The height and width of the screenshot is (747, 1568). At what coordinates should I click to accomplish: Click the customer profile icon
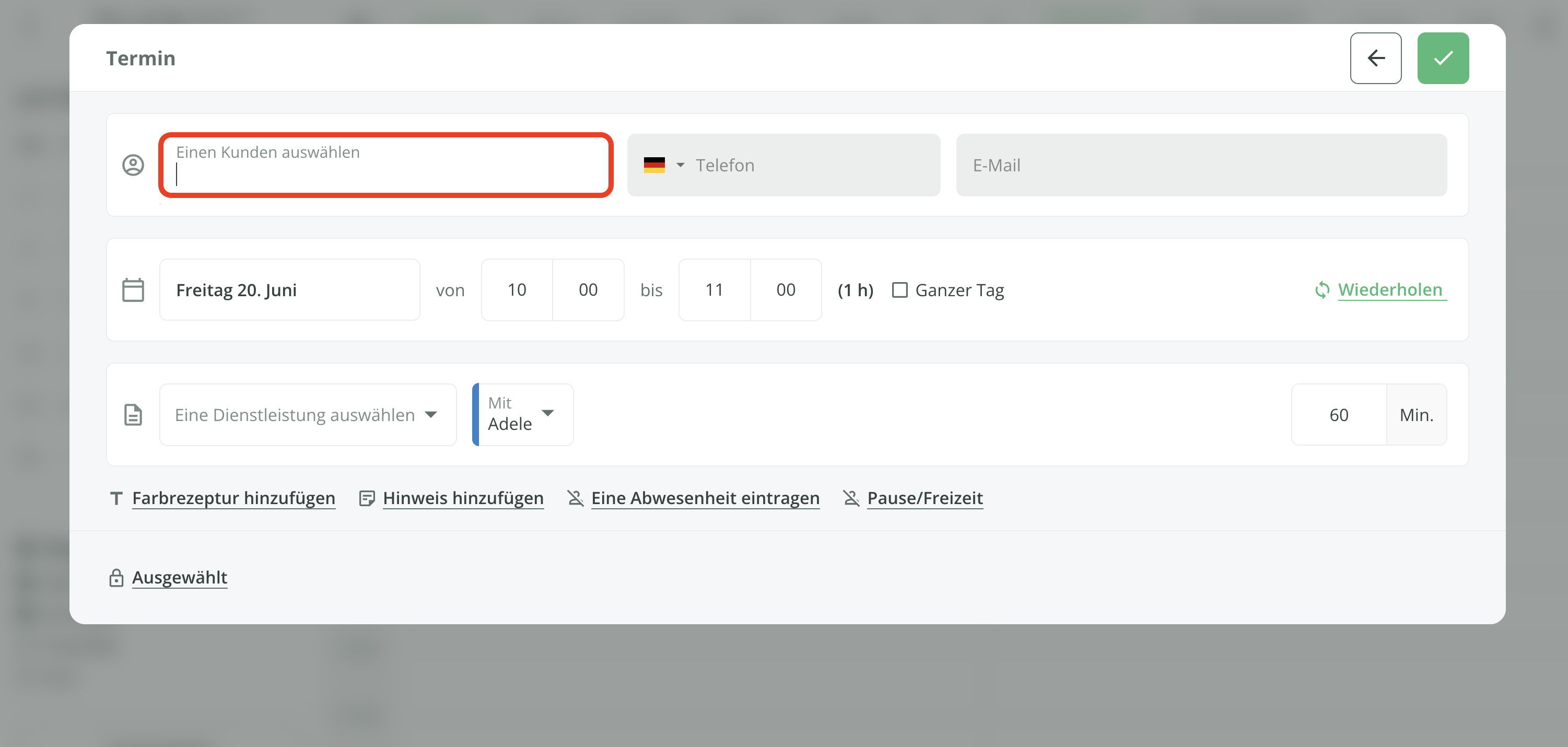pos(133,165)
